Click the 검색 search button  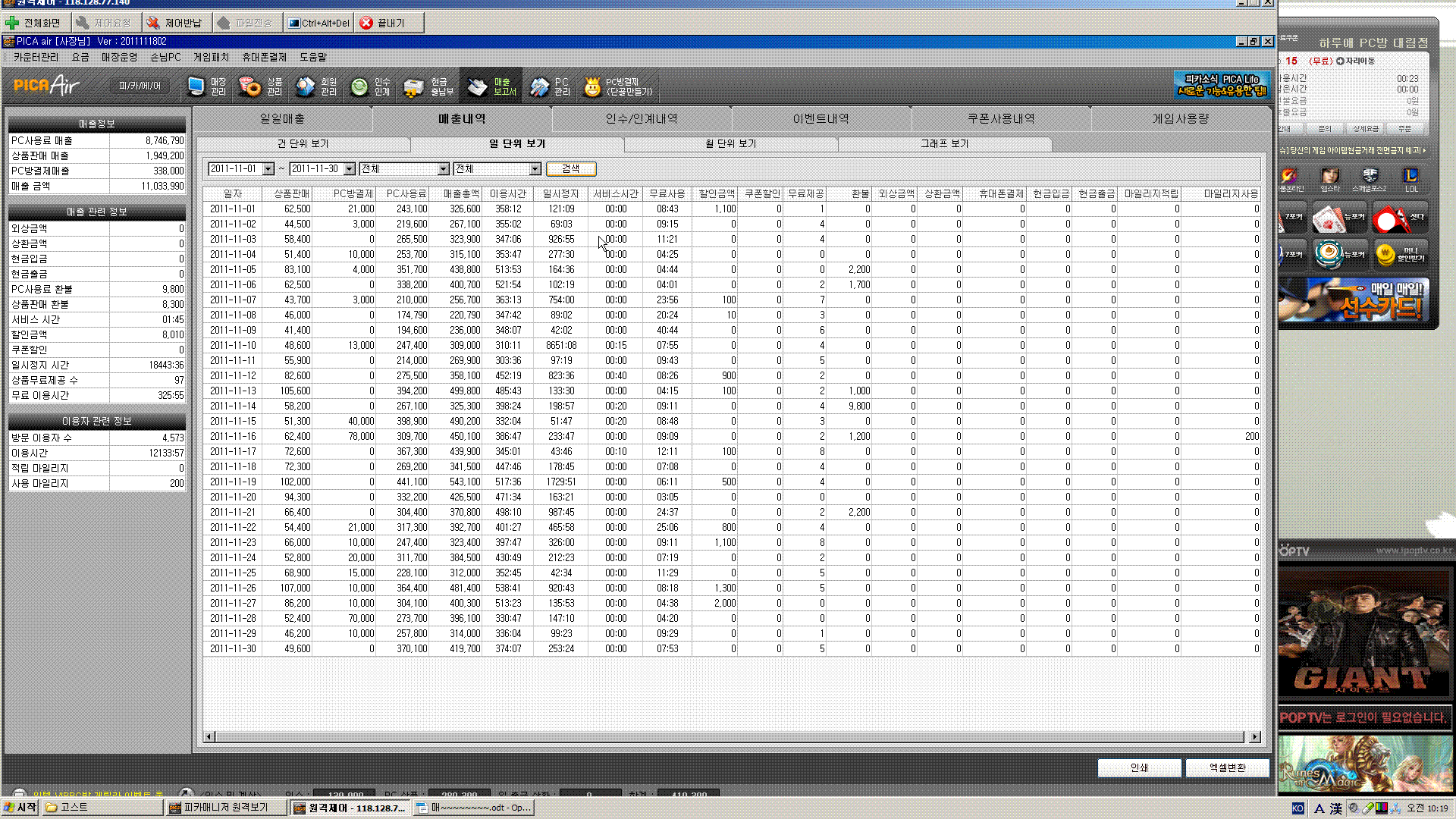click(x=571, y=169)
